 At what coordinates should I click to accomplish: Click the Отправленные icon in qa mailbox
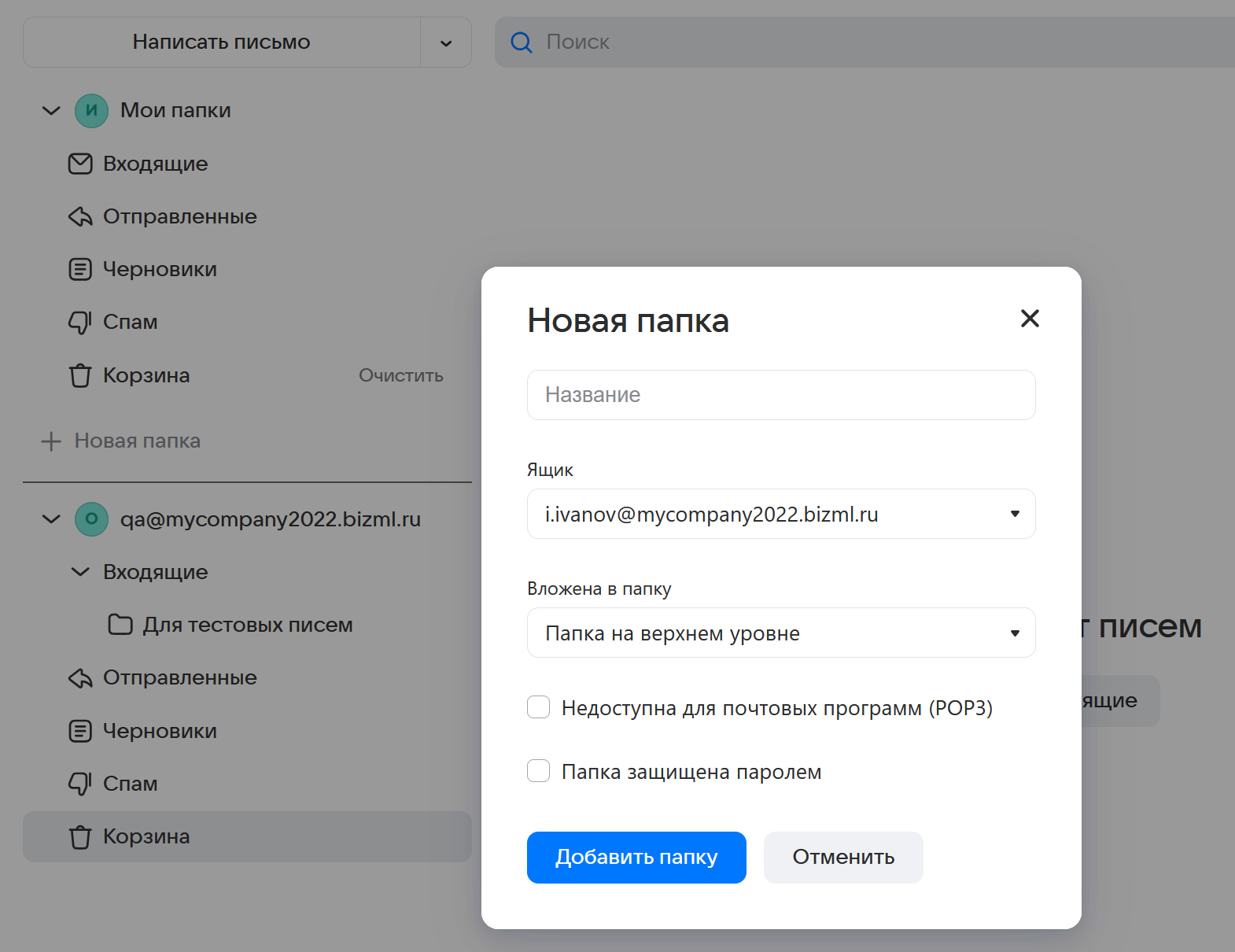[80, 678]
